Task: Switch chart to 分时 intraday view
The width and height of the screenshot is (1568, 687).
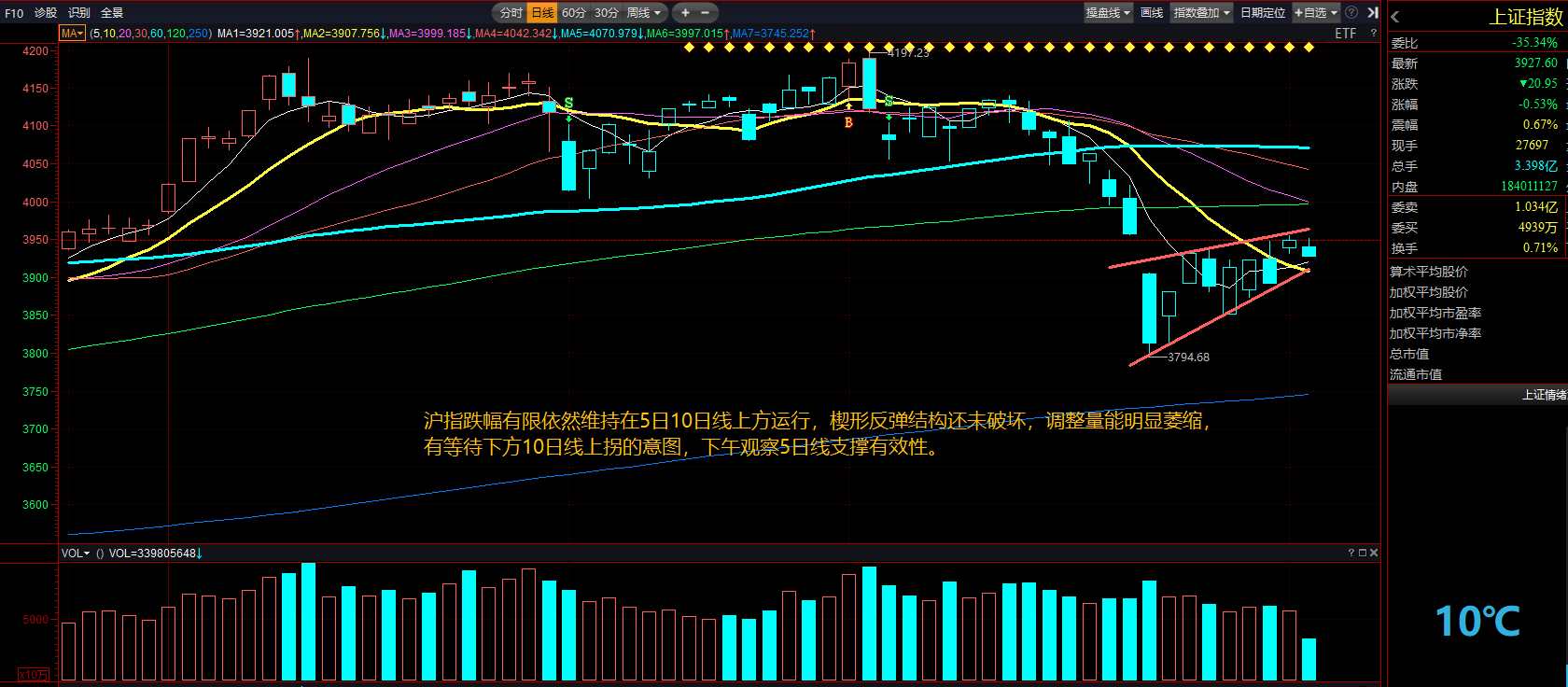Action: click(511, 12)
